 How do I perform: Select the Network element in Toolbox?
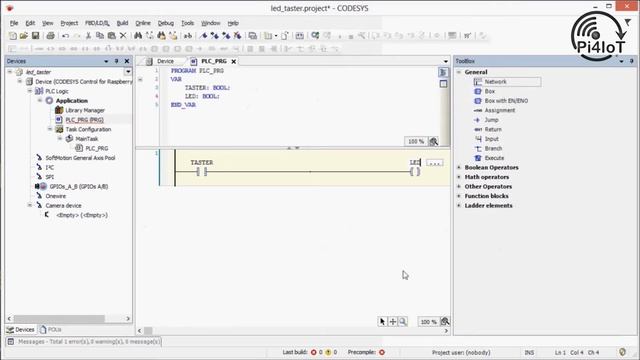coord(507,82)
